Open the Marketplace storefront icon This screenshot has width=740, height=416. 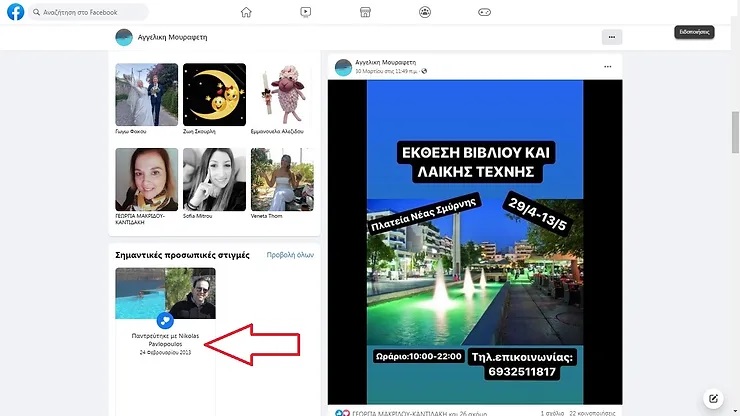coord(365,12)
